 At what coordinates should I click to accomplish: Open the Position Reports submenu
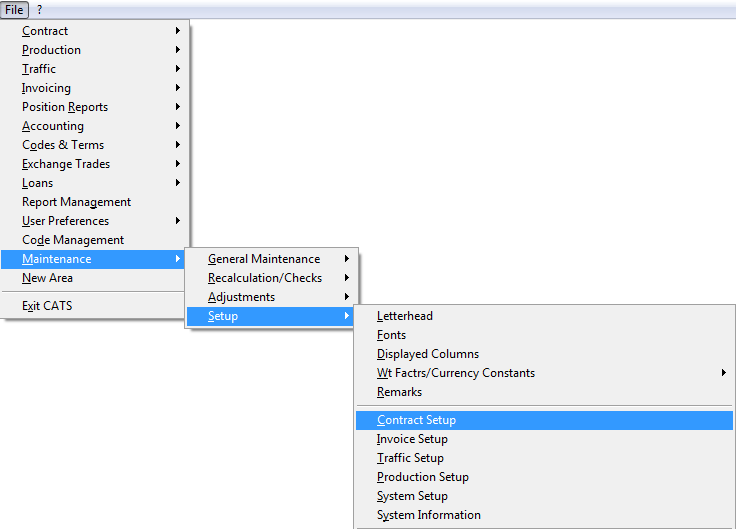(94, 107)
